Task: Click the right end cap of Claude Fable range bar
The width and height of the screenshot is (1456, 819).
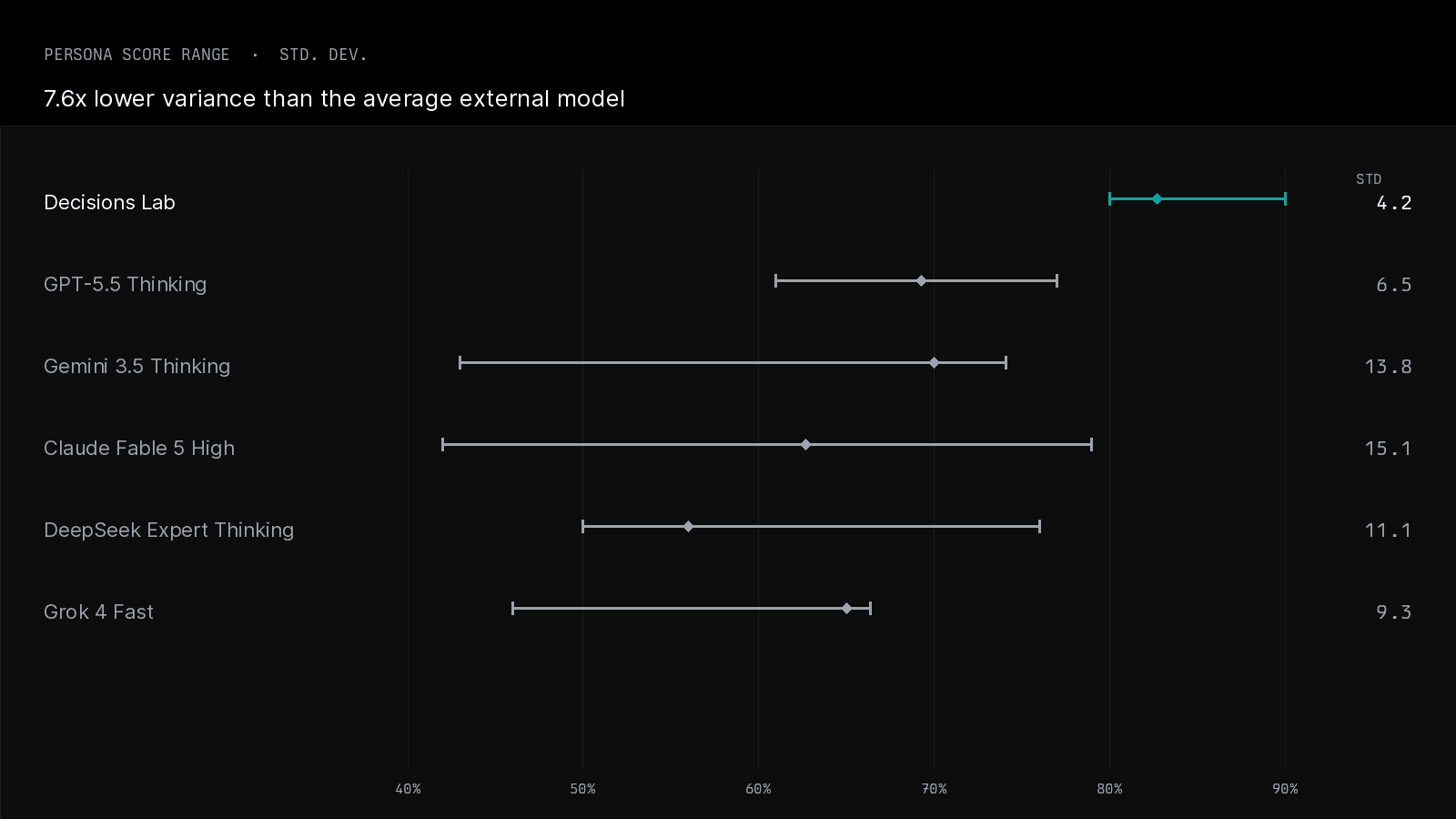Action: (x=1091, y=444)
